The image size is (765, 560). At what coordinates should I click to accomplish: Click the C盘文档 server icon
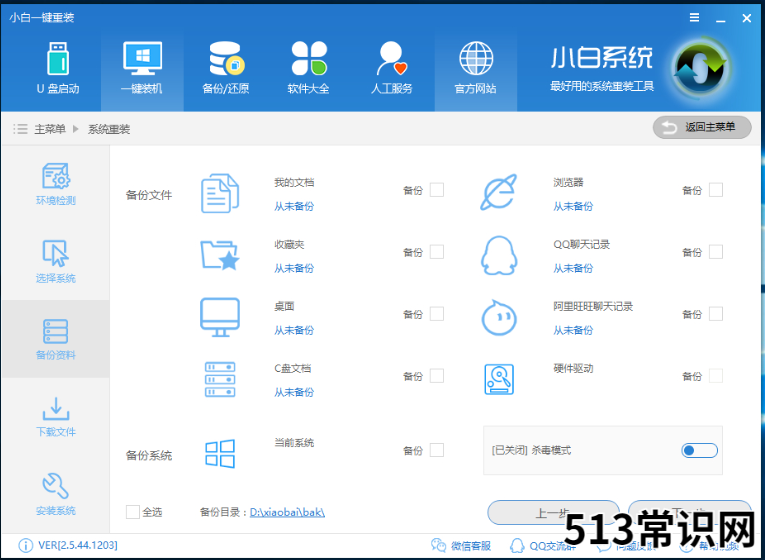click(220, 379)
